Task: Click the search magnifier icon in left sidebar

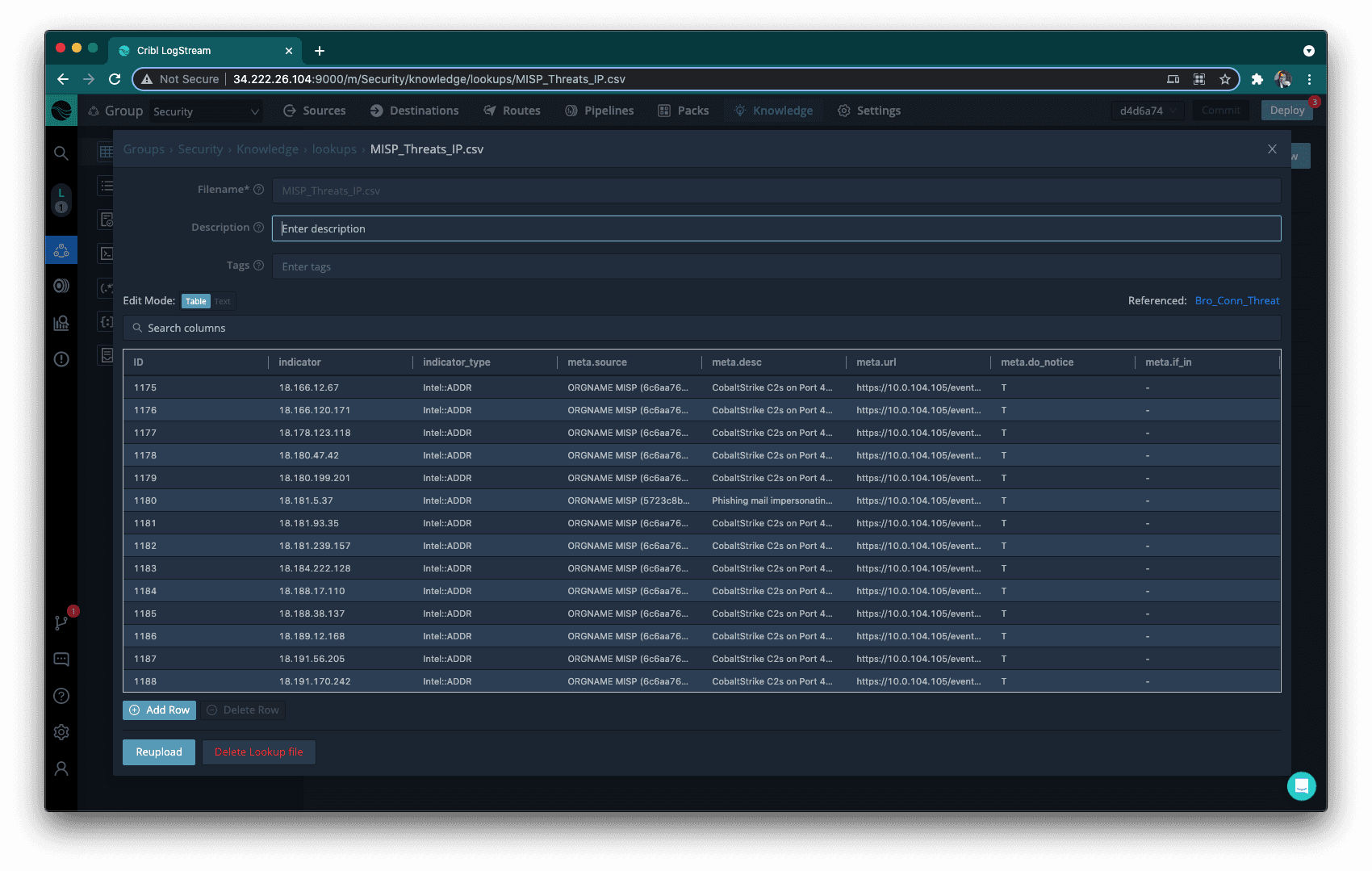Action: [x=61, y=153]
